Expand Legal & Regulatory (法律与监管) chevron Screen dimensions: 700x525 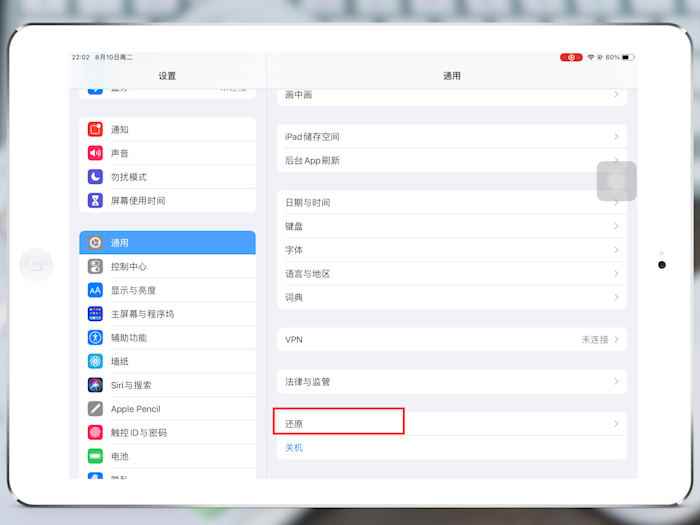[x=616, y=381]
